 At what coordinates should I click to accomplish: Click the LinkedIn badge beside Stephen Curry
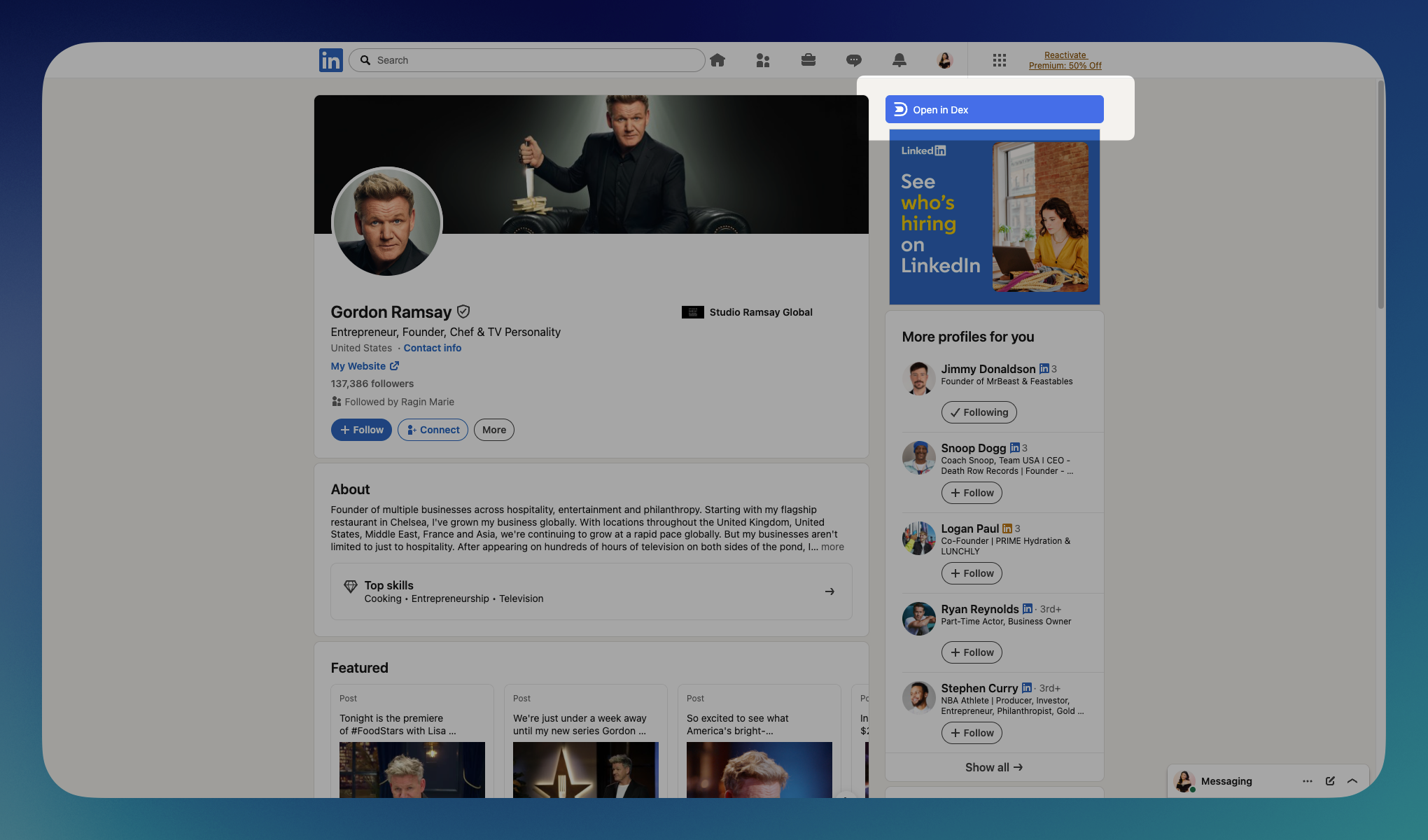[1027, 687]
